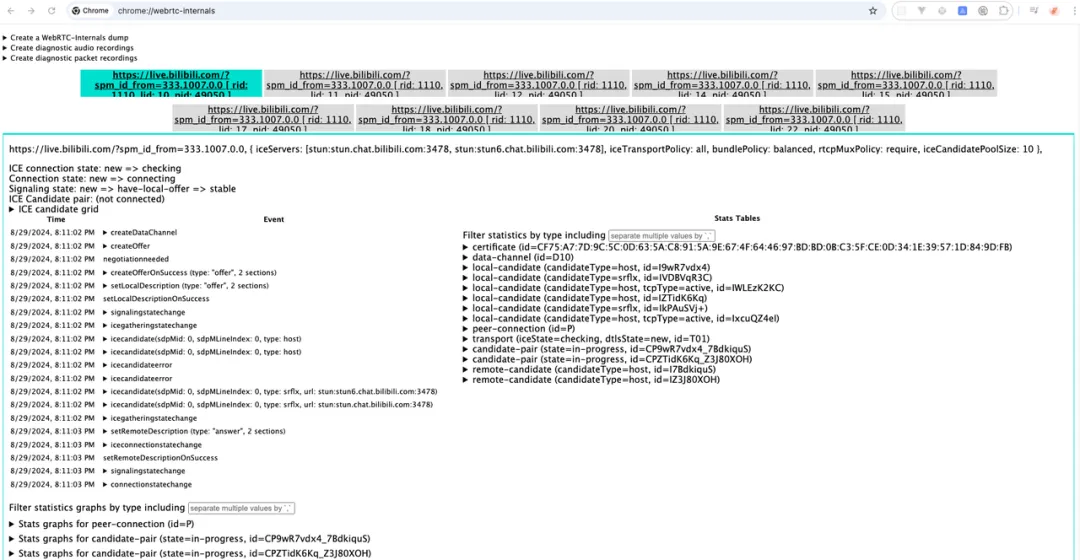Expand Create diagnostic audio recordings
This screenshot has height=560, width=1080.
coord(69,48)
